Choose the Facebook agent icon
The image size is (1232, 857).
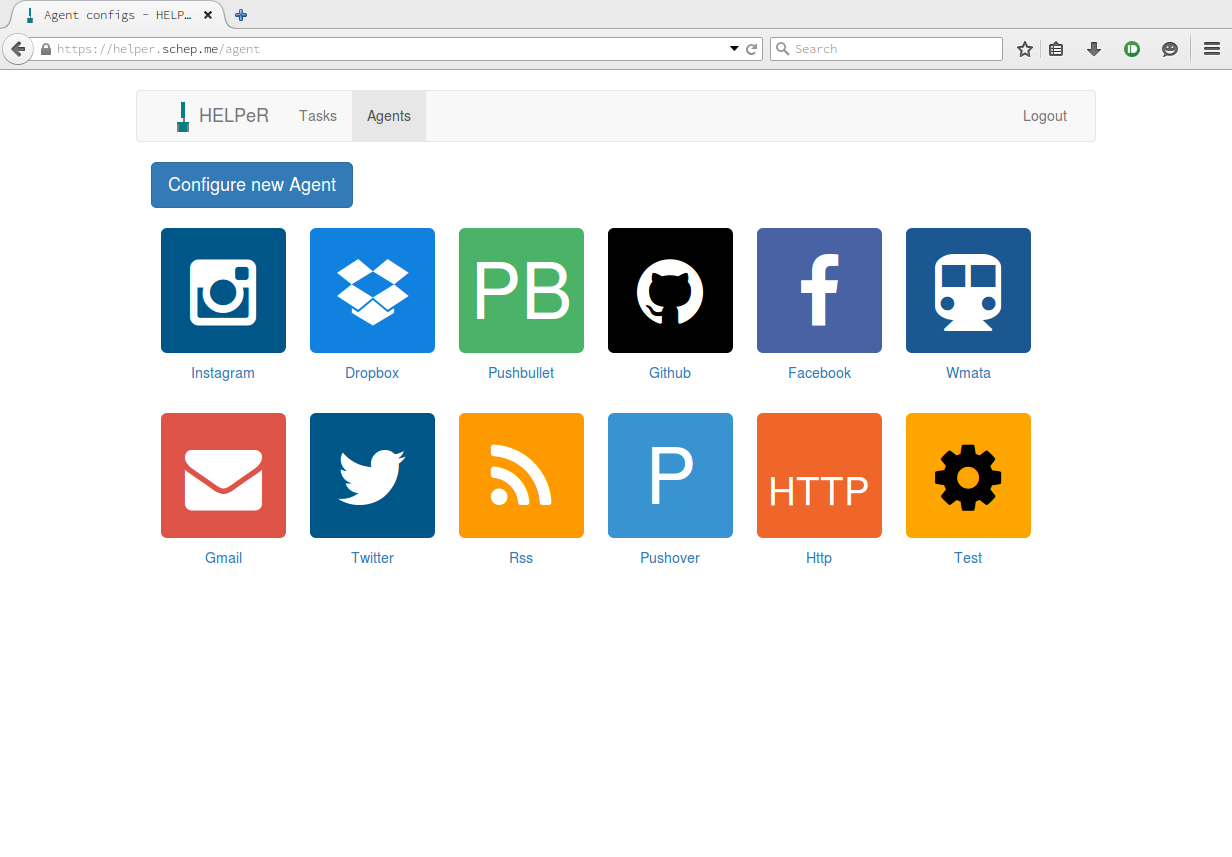pos(819,291)
